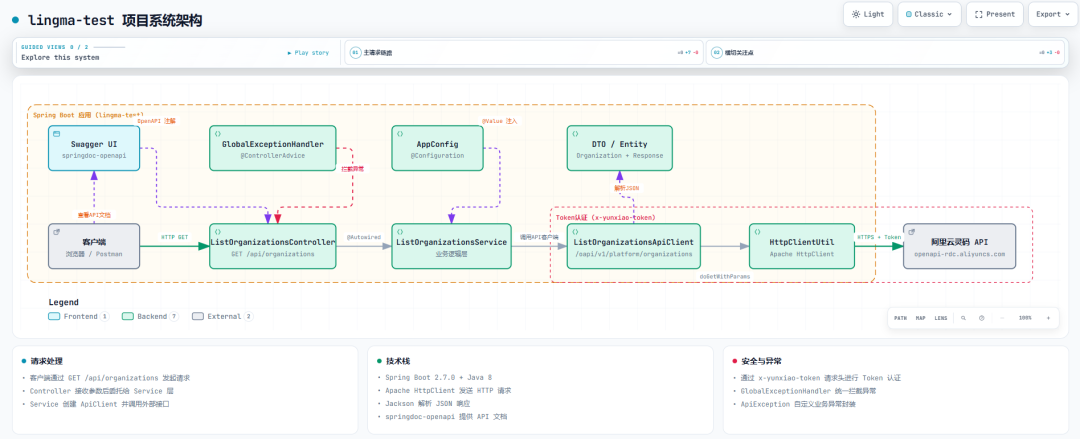Click the code icon on AppConfig node
Screen dimensions: 1080x439
[399, 133]
